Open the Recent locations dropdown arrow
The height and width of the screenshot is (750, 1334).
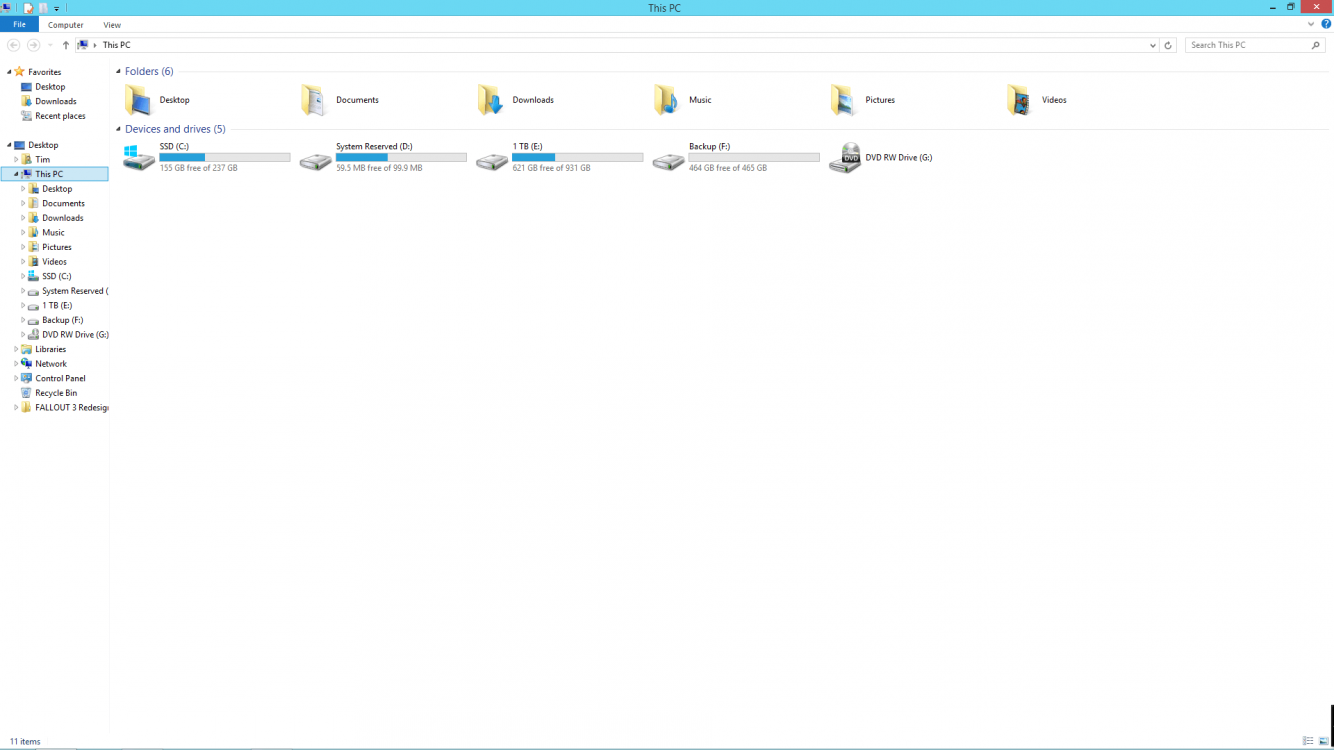tap(50, 45)
